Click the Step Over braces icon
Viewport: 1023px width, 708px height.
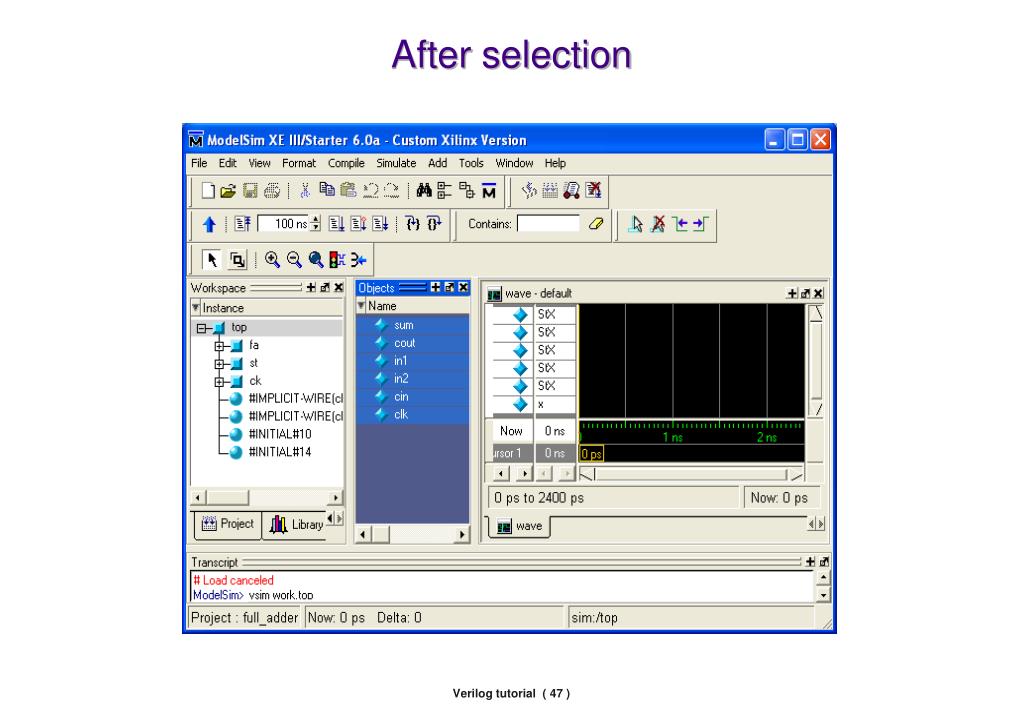[x=435, y=224]
